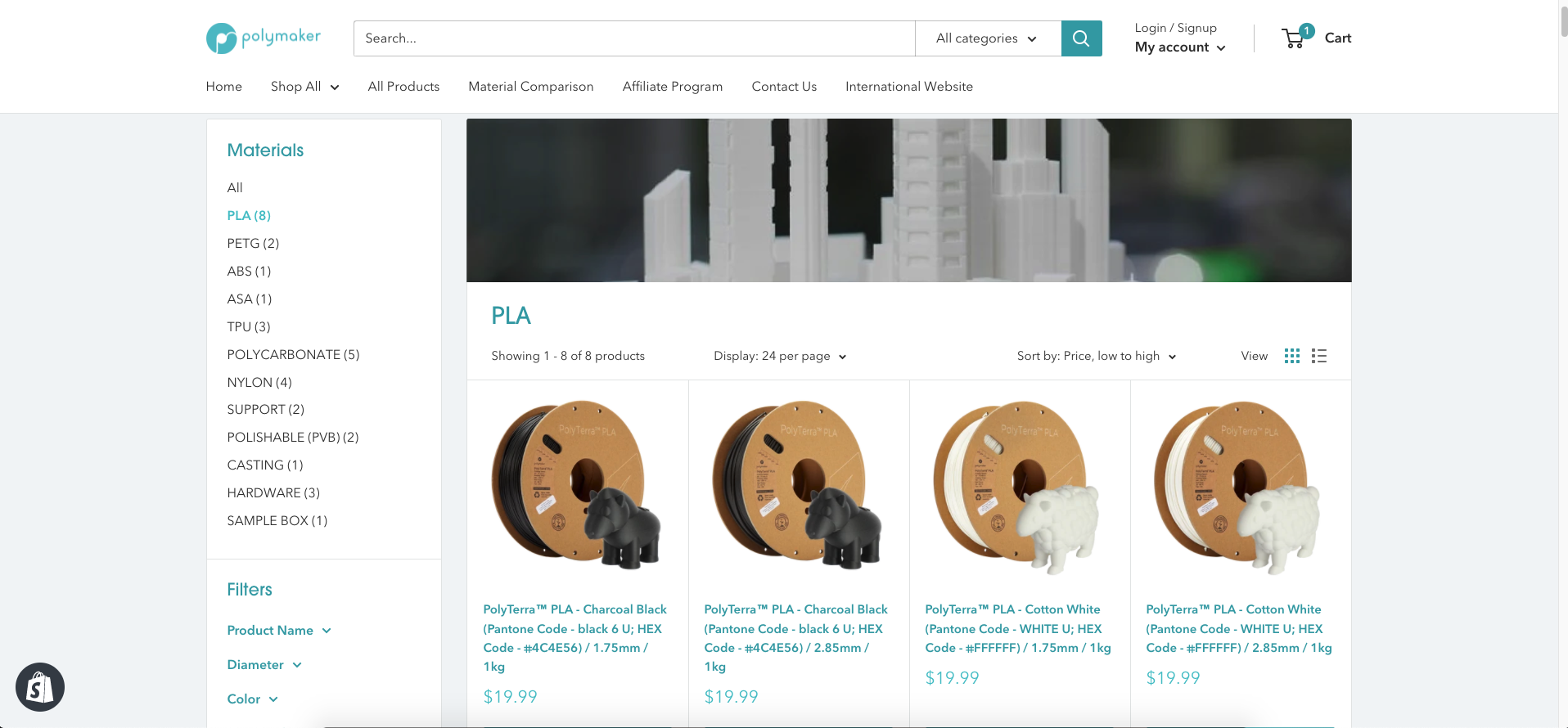The height and width of the screenshot is (728, 1568).
Task: Select ABS (1) material category
Action: click(x=249, y=272)
